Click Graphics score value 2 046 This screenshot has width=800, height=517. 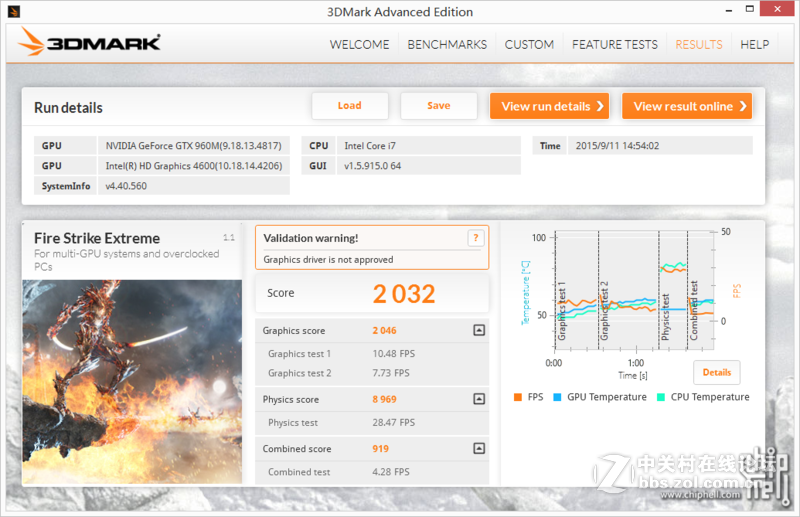(x=384, y=331)
